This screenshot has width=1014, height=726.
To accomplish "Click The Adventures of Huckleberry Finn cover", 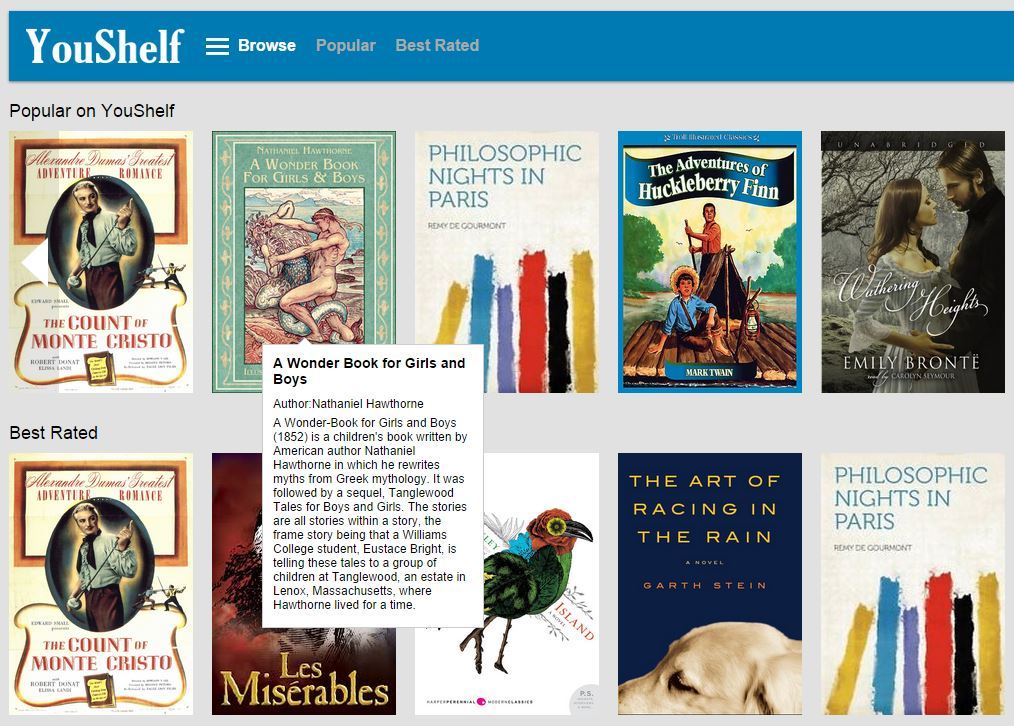I will 710,262.
